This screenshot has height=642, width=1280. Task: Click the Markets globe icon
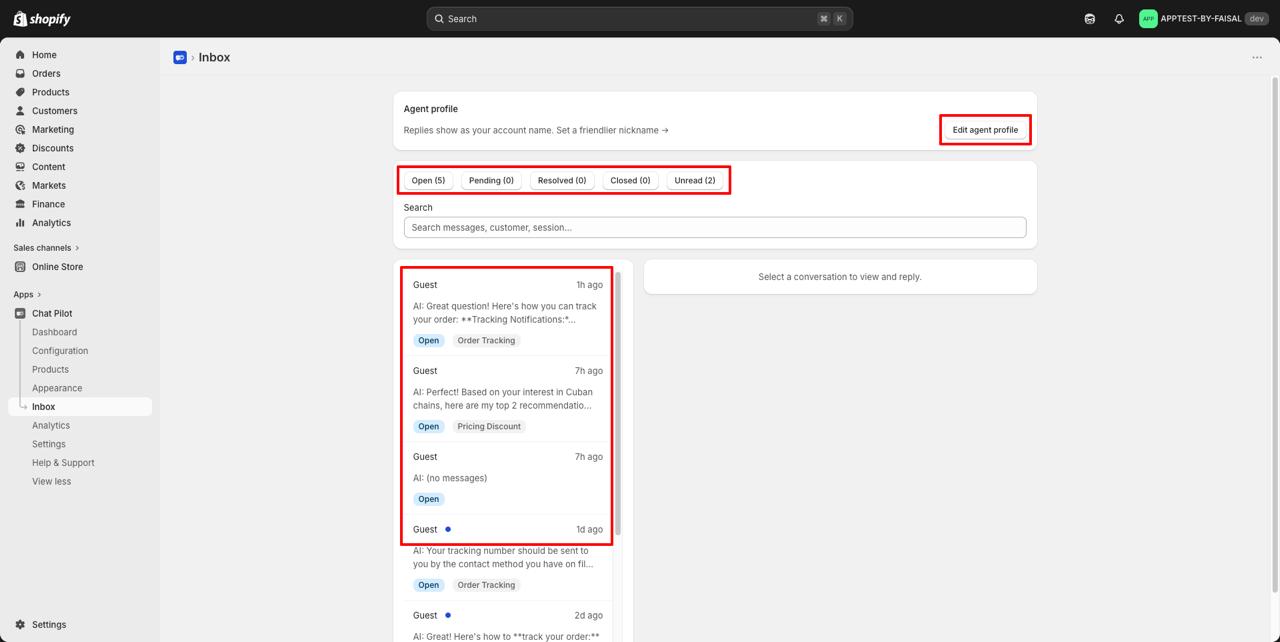coord(20,185)
